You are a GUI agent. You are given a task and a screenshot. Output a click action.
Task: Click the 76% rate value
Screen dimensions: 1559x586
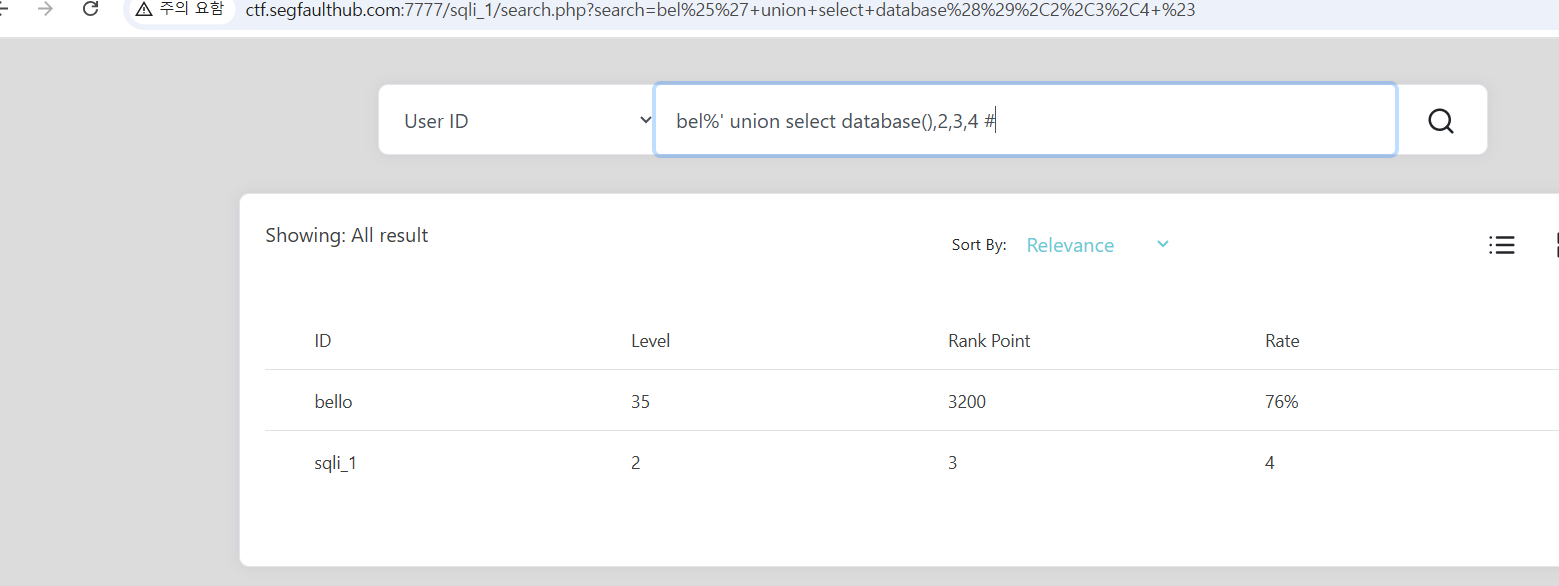[x=1281, y=402]
